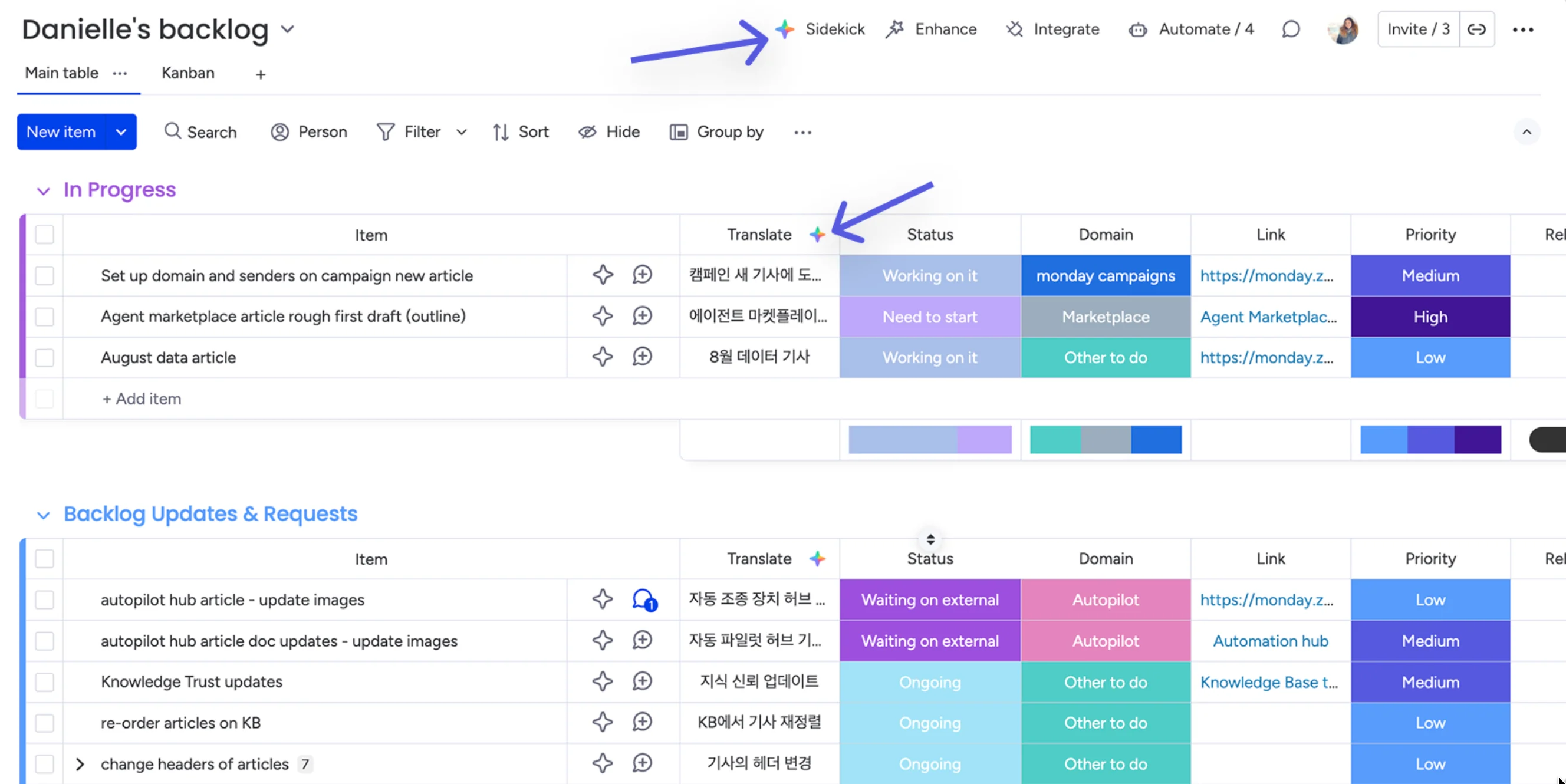Add update to Agent marketplace article item

[x=642, y=315]
